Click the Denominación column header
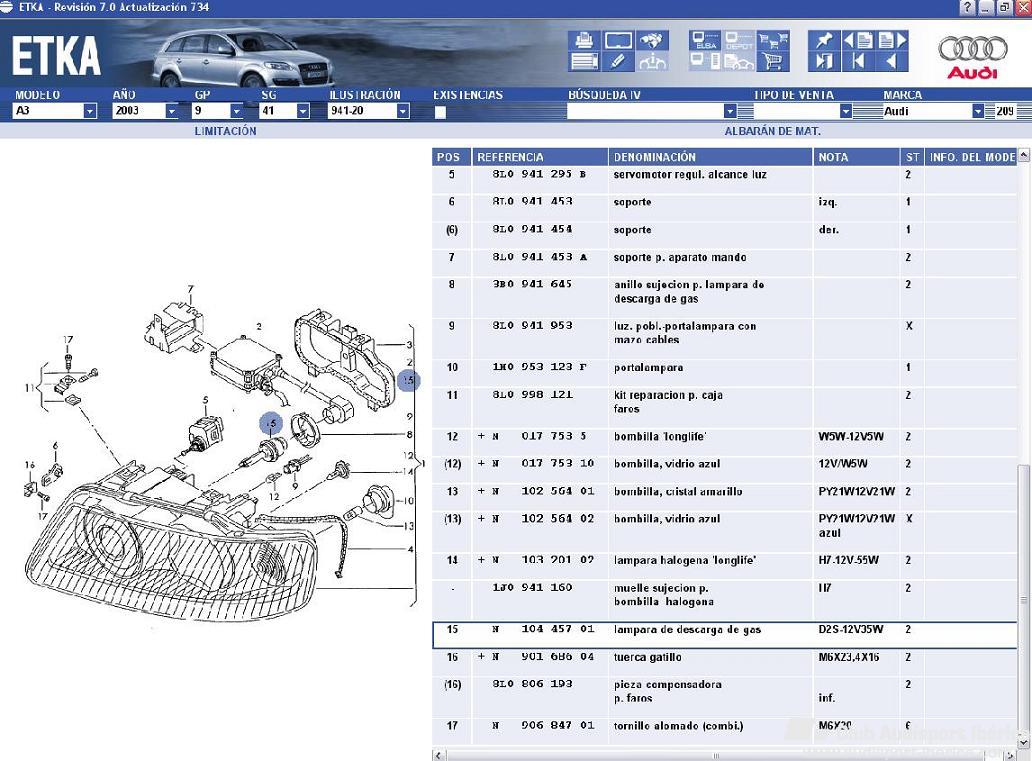 [x=655, y=157]
